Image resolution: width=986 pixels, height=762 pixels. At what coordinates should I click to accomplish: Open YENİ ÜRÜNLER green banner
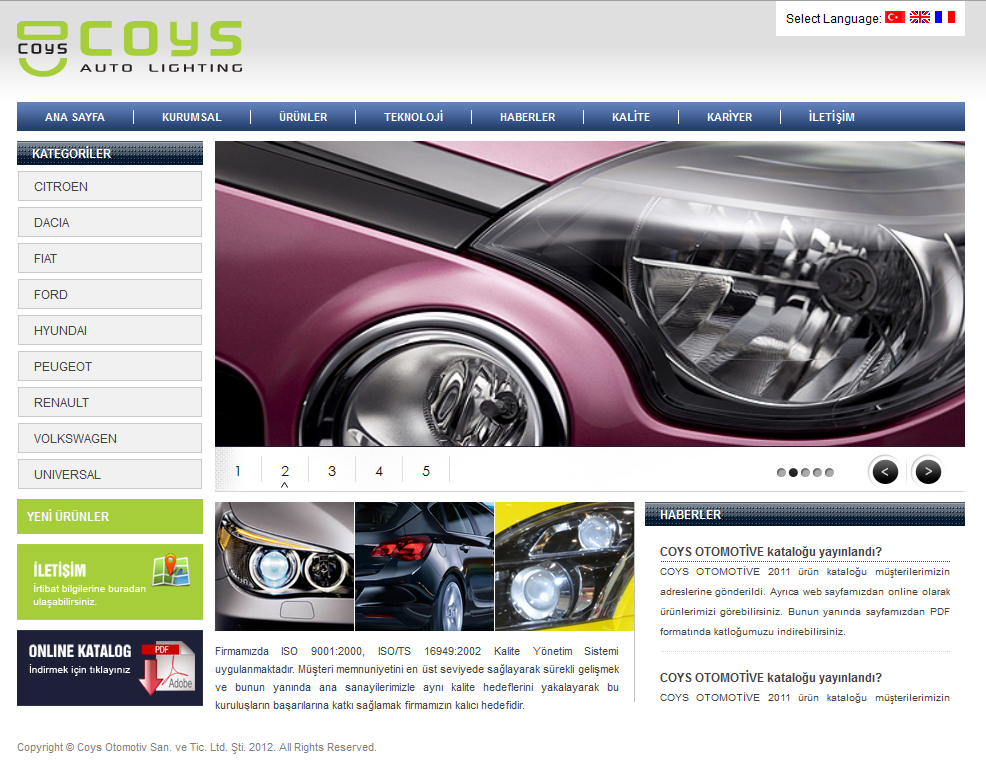(x=110, y=516)
